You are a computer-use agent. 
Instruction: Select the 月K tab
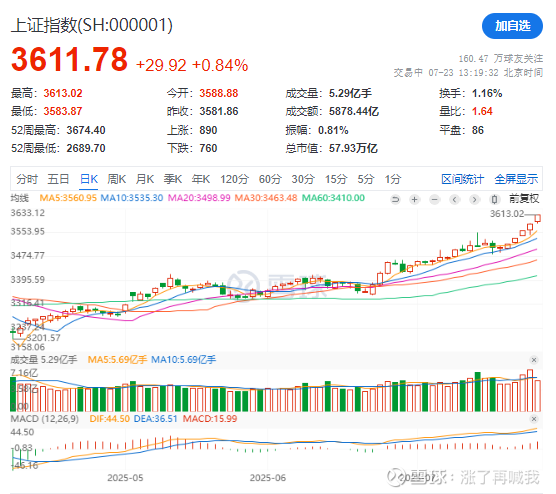[x=145, y=179]
